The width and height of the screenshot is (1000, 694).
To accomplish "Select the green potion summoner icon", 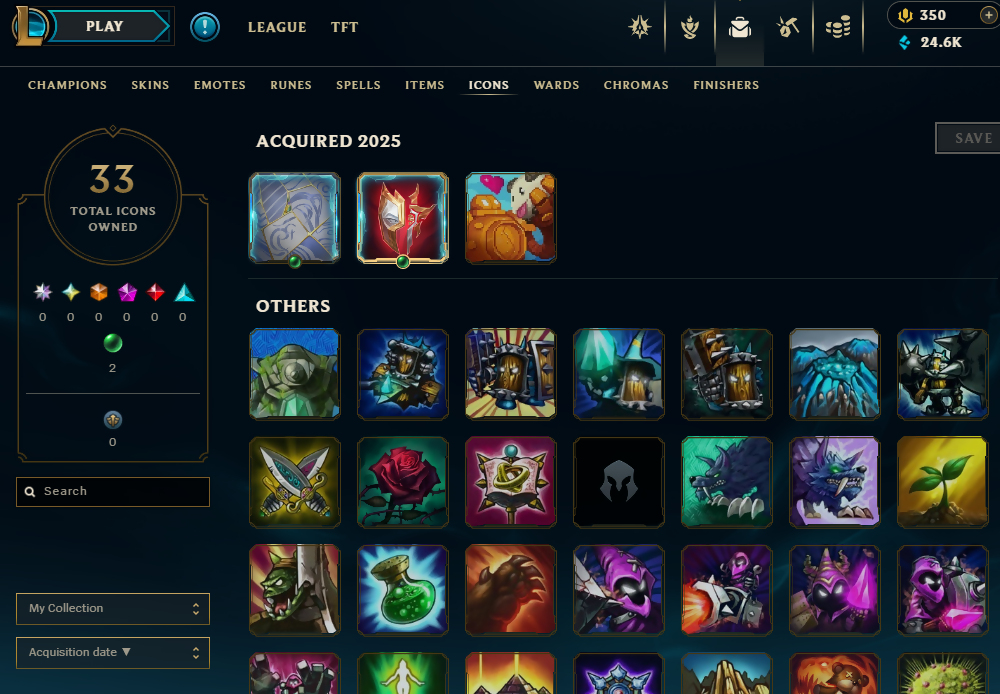I will point(402,590).
